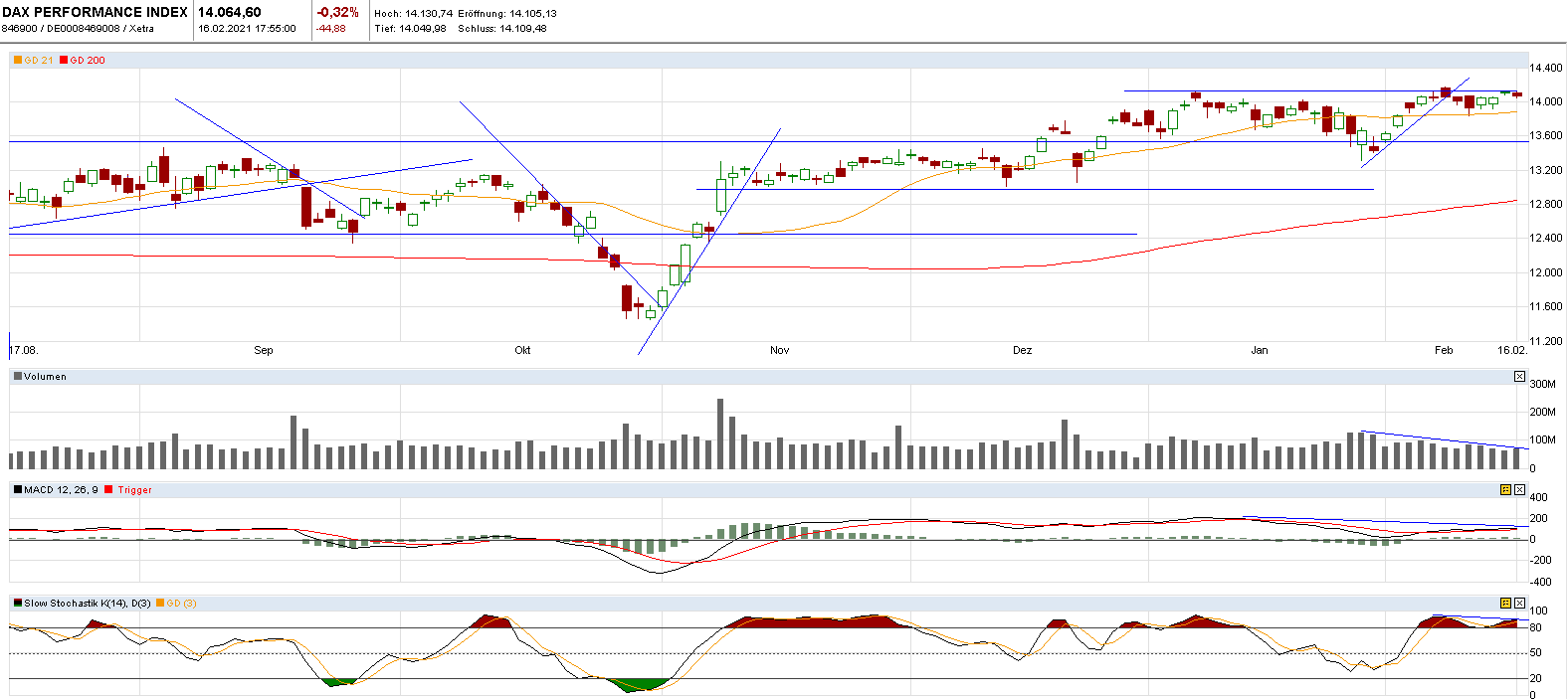Click the '300M' volume axis label

pyautogui.click(x=1543, y=384)
